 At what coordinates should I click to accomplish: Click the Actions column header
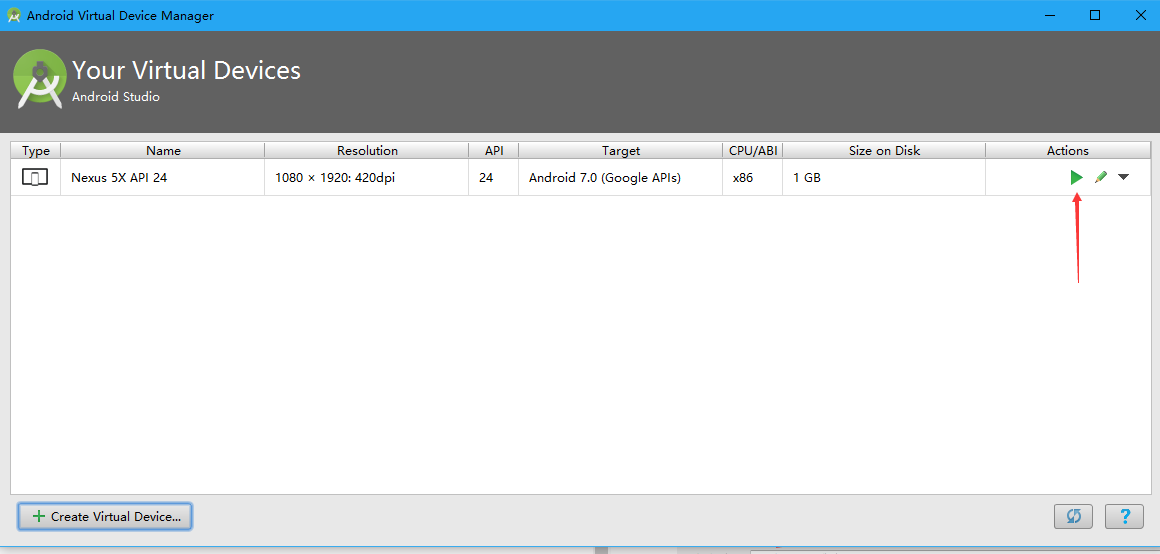1068,150
